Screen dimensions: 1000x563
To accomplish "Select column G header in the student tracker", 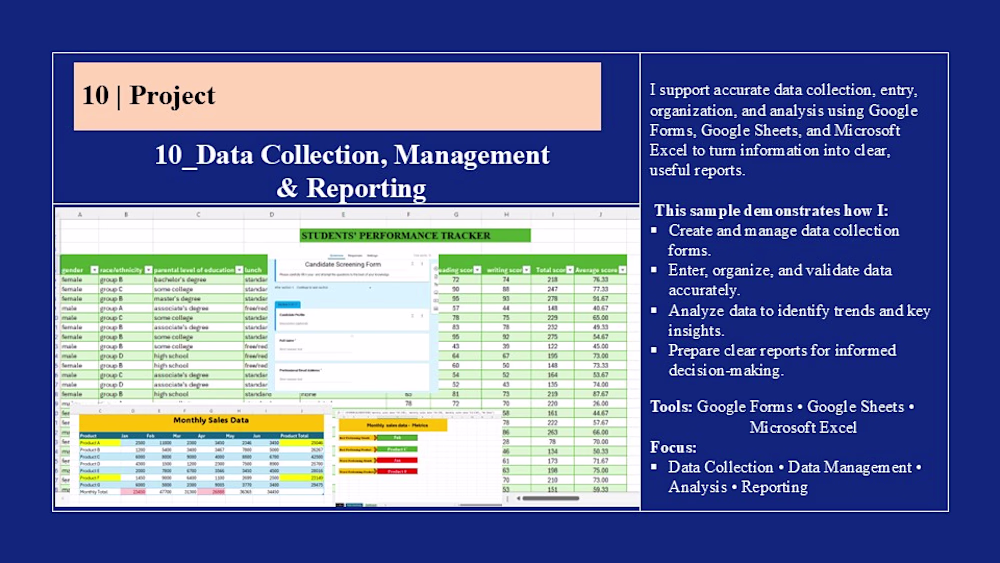I will pos(456,214).
